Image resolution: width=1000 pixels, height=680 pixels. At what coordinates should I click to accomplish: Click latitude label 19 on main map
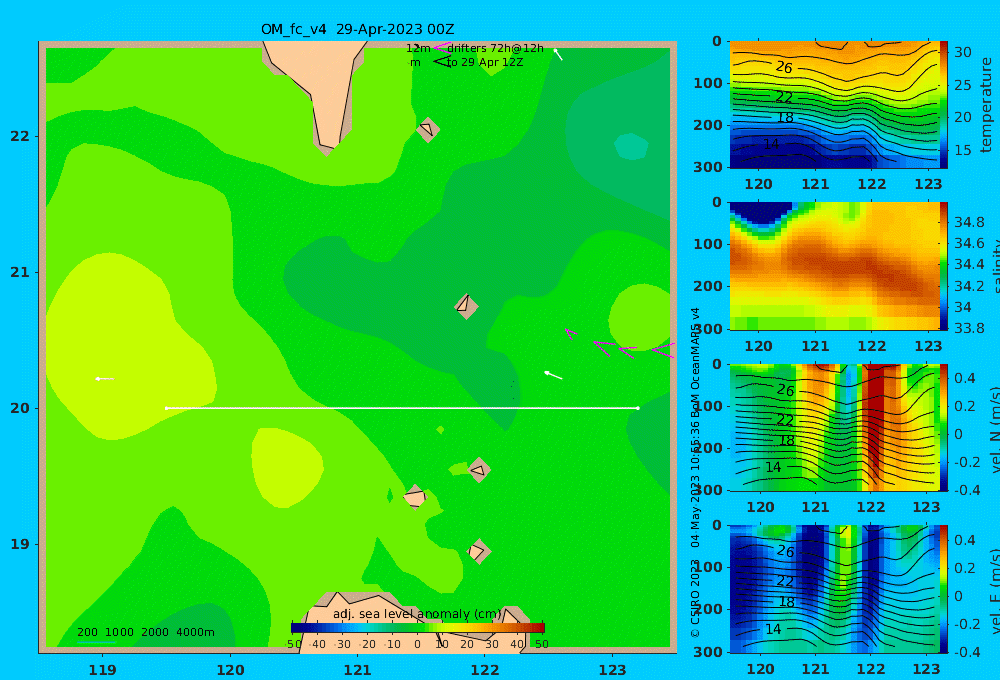(x=20, y=544)
